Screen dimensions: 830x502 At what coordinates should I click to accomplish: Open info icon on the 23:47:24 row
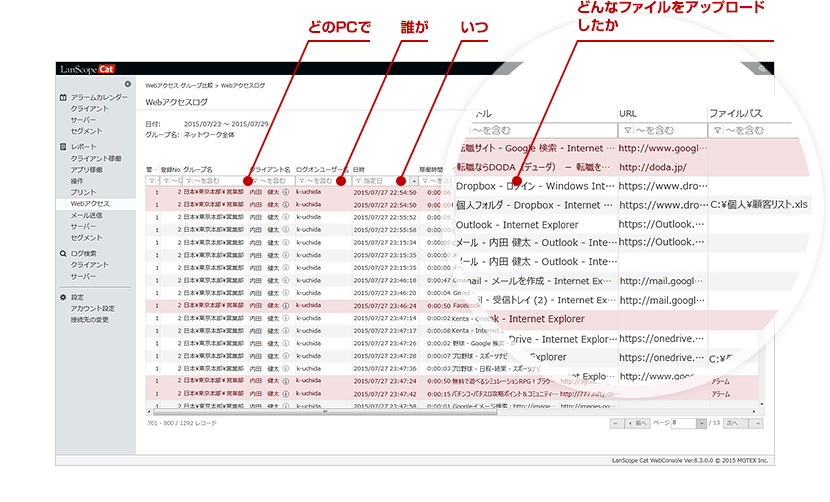[x=286, y=381]
